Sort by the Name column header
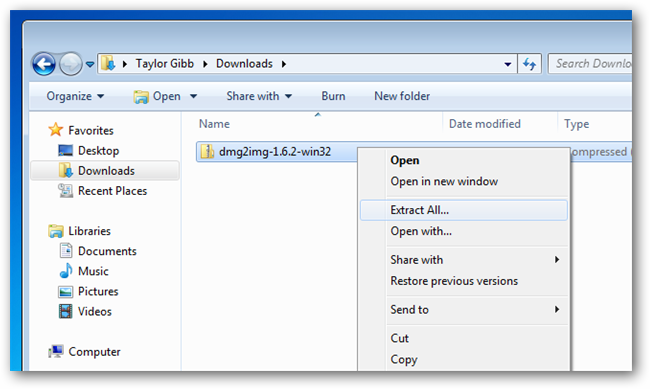This screenshot has width=650, height=389. (x=214, y=124)
